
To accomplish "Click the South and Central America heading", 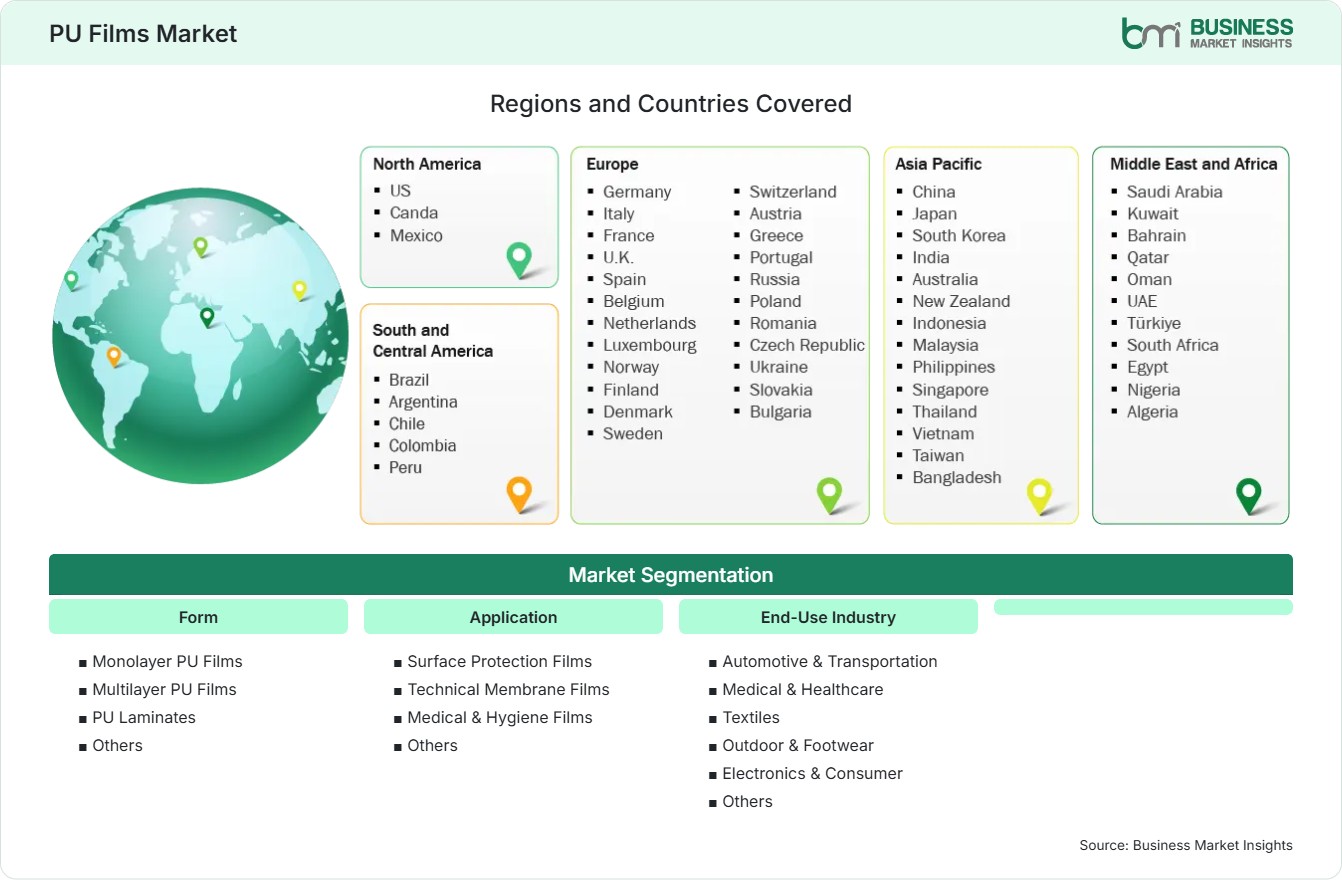I will (433, 340).
